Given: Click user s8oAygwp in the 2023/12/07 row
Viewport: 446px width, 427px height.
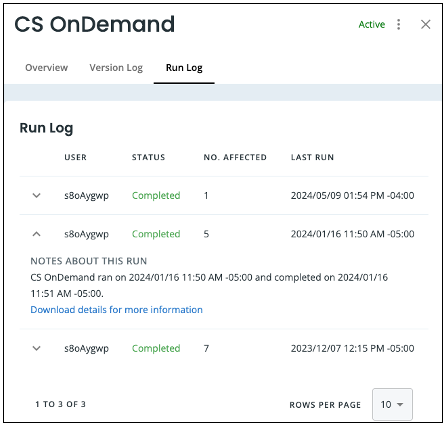Looking at the screenshot, I should point(86,349).
